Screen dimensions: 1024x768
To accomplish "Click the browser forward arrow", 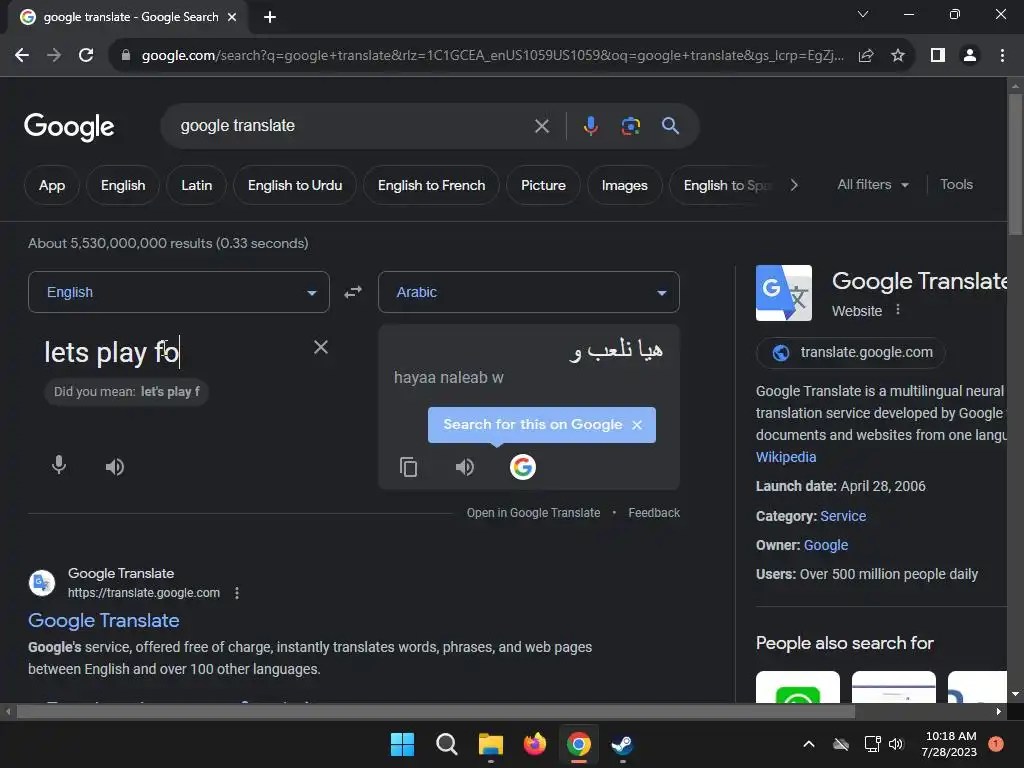I will click(x=54, y=56).
